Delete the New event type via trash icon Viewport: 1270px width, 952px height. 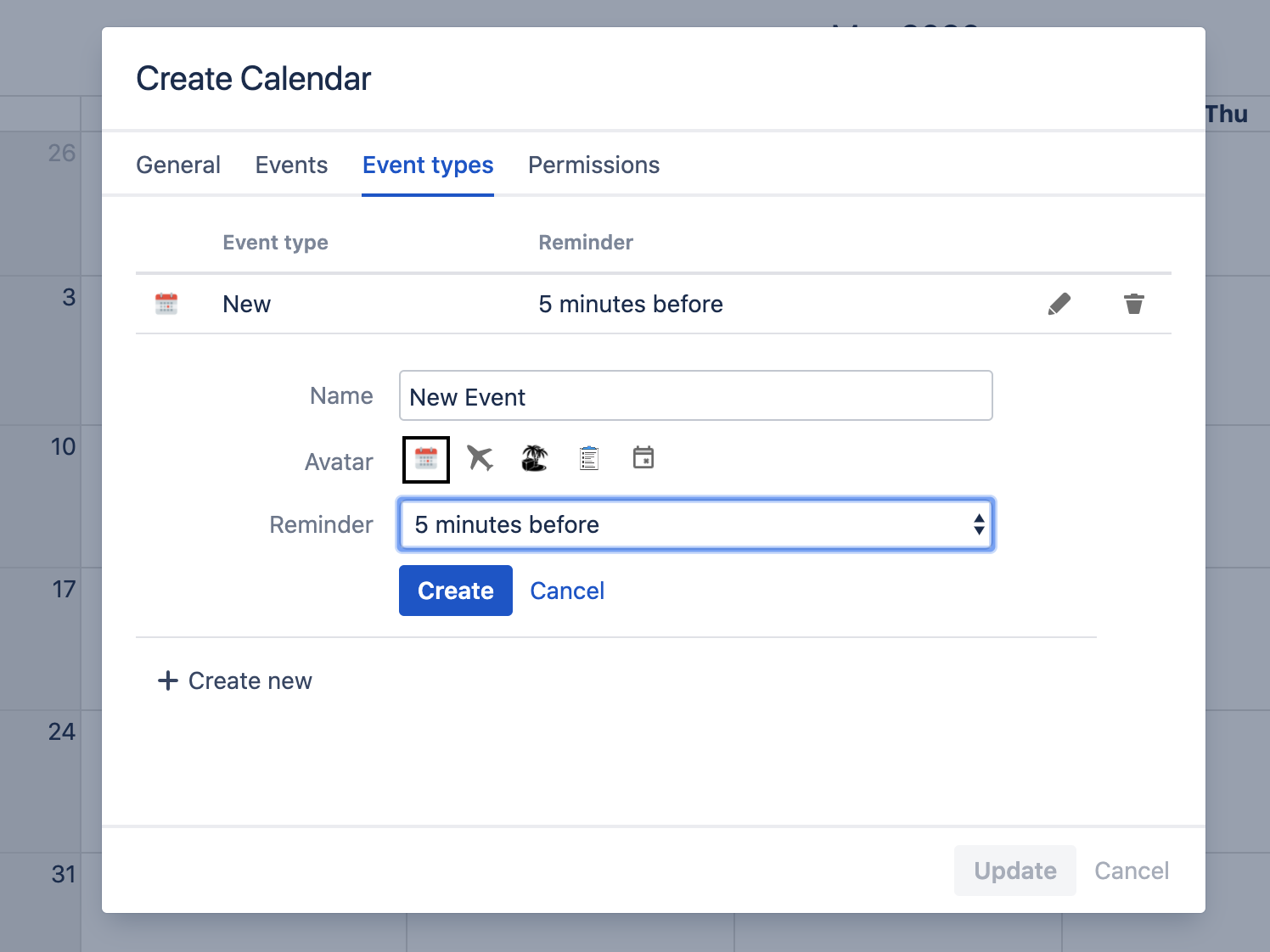(x=1133, y=304)
